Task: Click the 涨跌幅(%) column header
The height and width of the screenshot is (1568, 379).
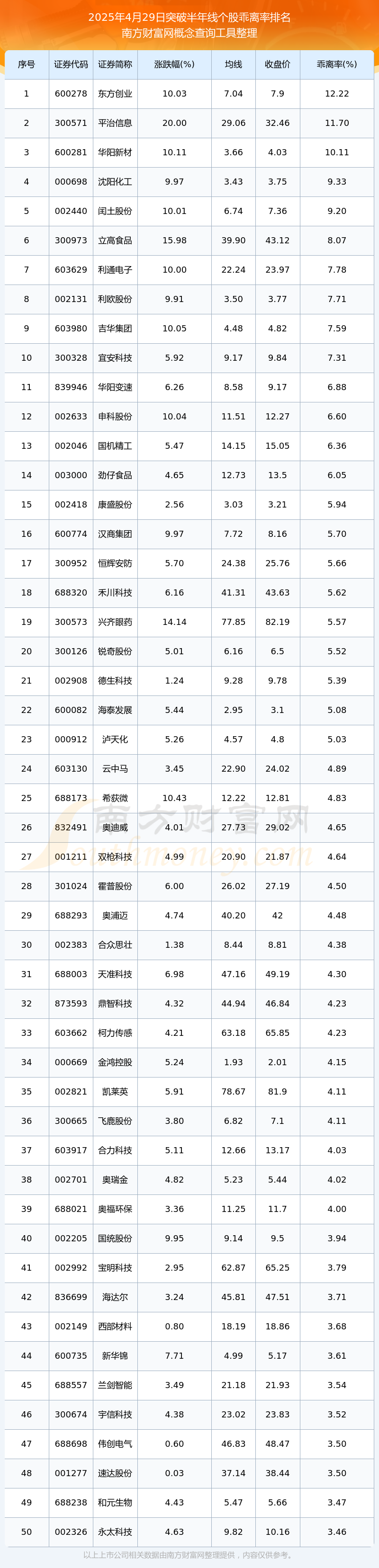Action: 174,64
